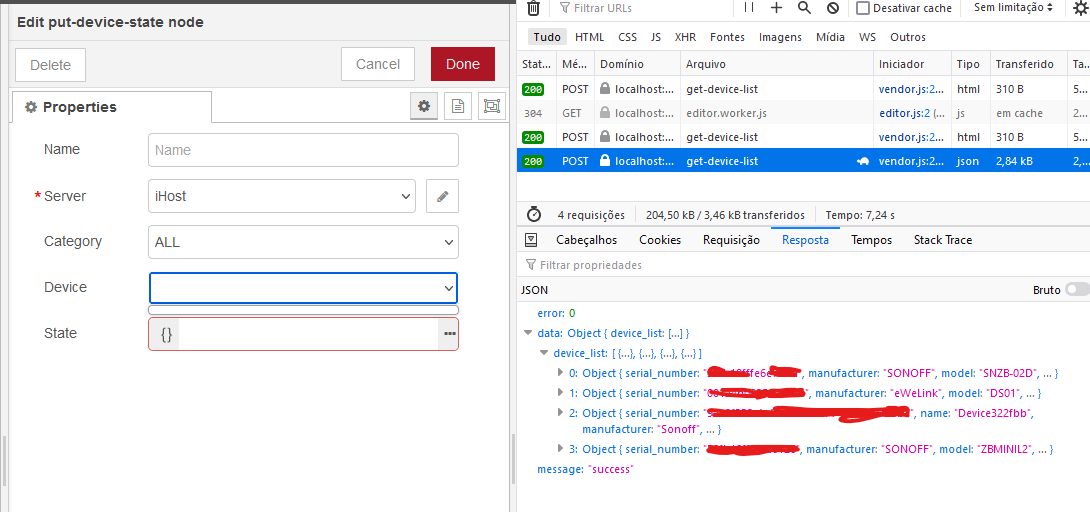Open node description document icon
The height and width of the screenshot is (512, 1090).
point(457,106)
